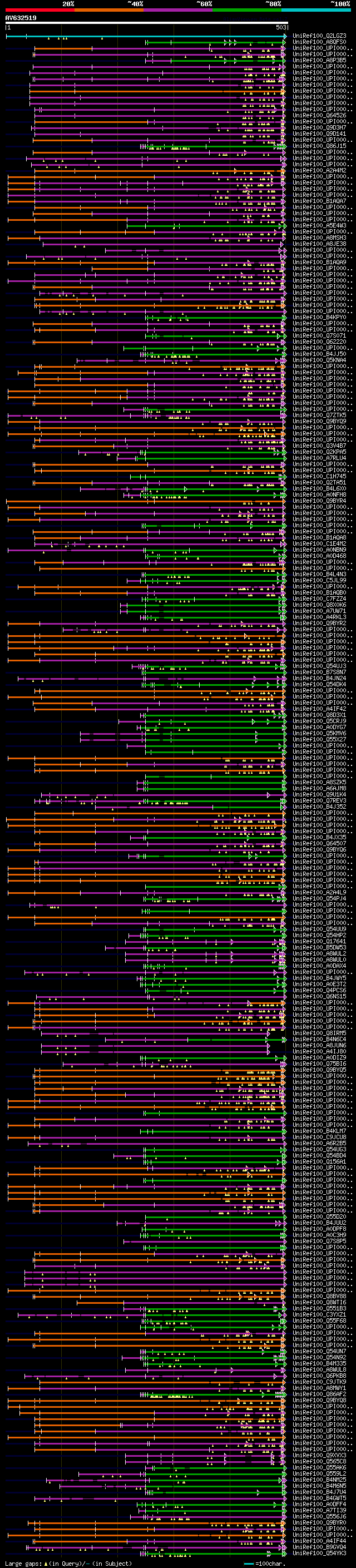Open the UniRef100_Q6NS15 hit

pyautogui.click(x=319, y=996)
